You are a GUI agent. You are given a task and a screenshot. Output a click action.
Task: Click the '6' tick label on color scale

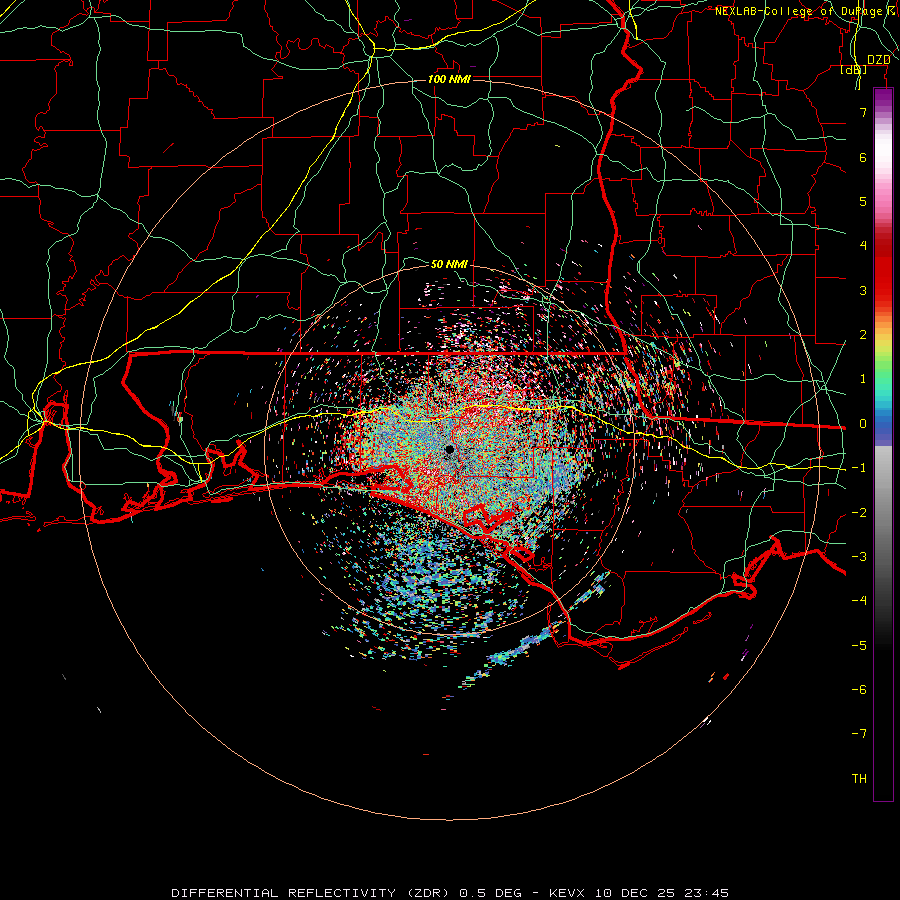point(863,157)
